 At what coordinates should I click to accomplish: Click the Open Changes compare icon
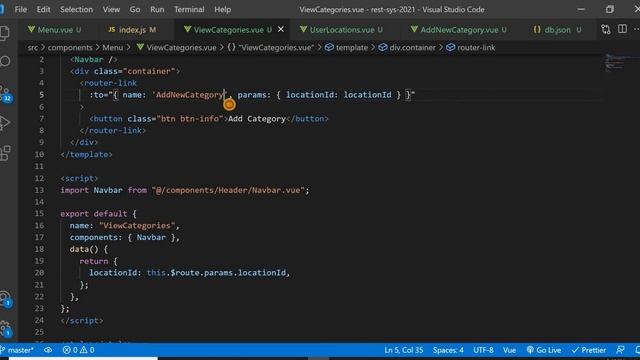pyautogui.click(x=606, y=29)
